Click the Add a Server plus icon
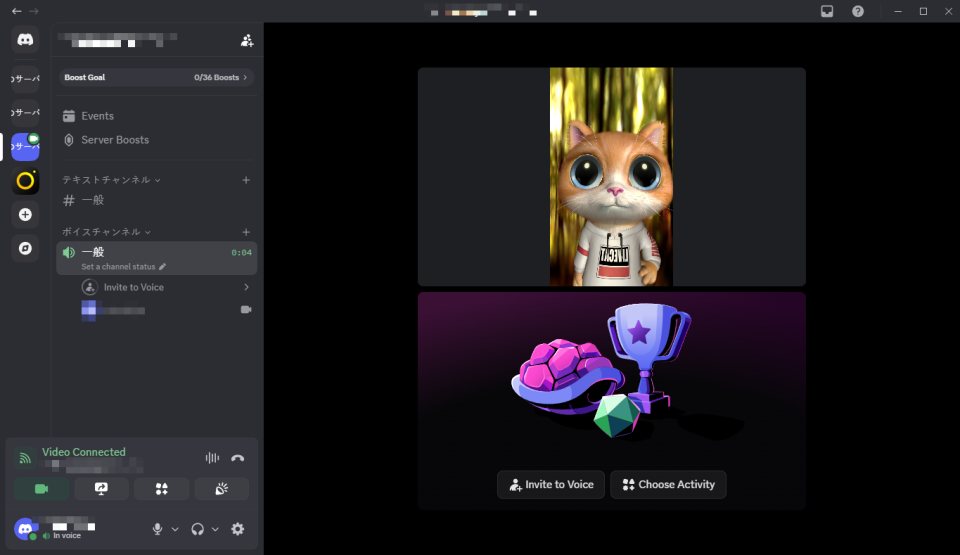The height and width of the screenshot is (555, 960). coord(25,214)
